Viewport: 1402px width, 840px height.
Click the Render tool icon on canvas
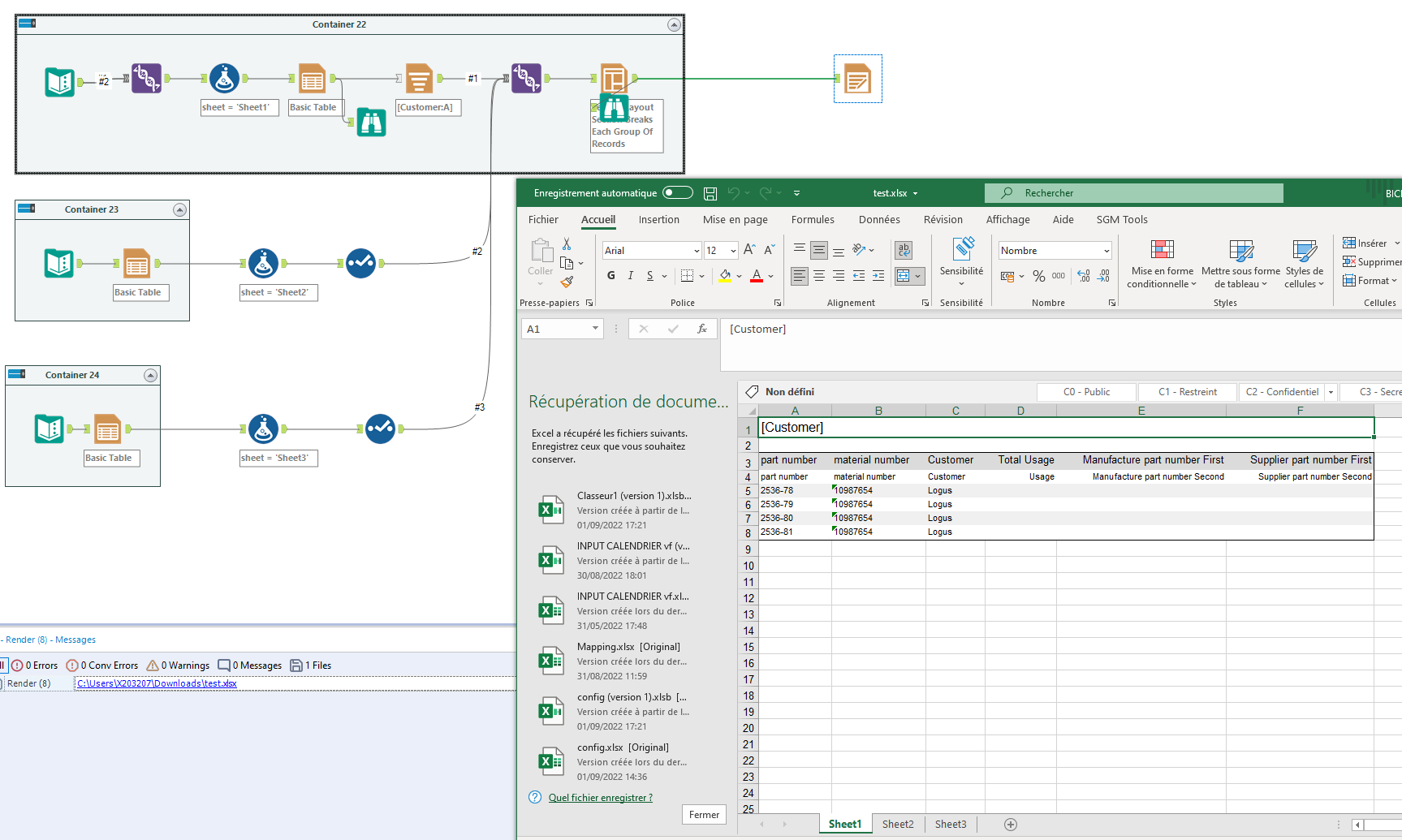point(857,80)
